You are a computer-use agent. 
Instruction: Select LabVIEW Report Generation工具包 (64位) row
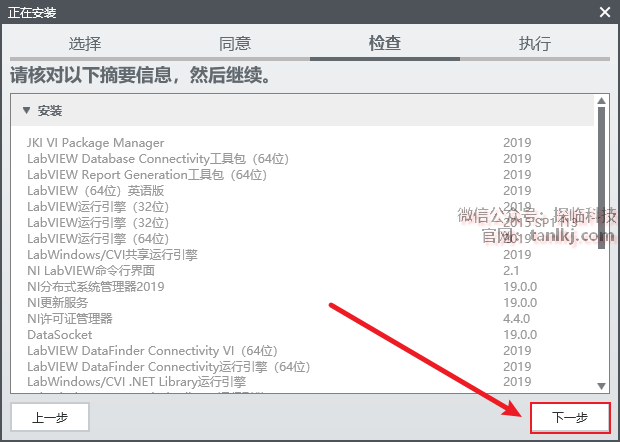(302, 174)
